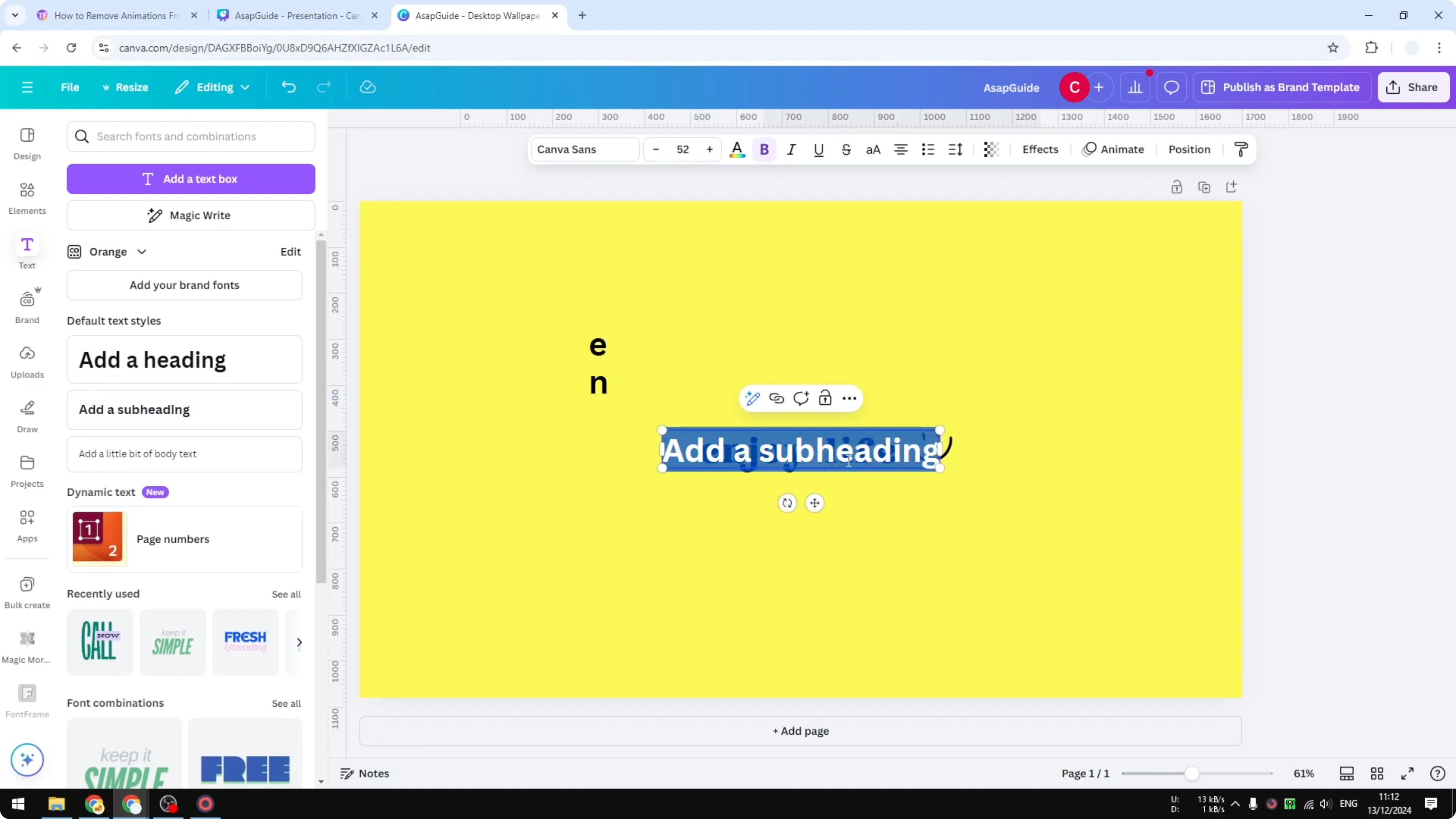This screenshot has height=819, width=1456.
Task: Add a comment using the comment bubble icon
Action: [x=801, y=398]
